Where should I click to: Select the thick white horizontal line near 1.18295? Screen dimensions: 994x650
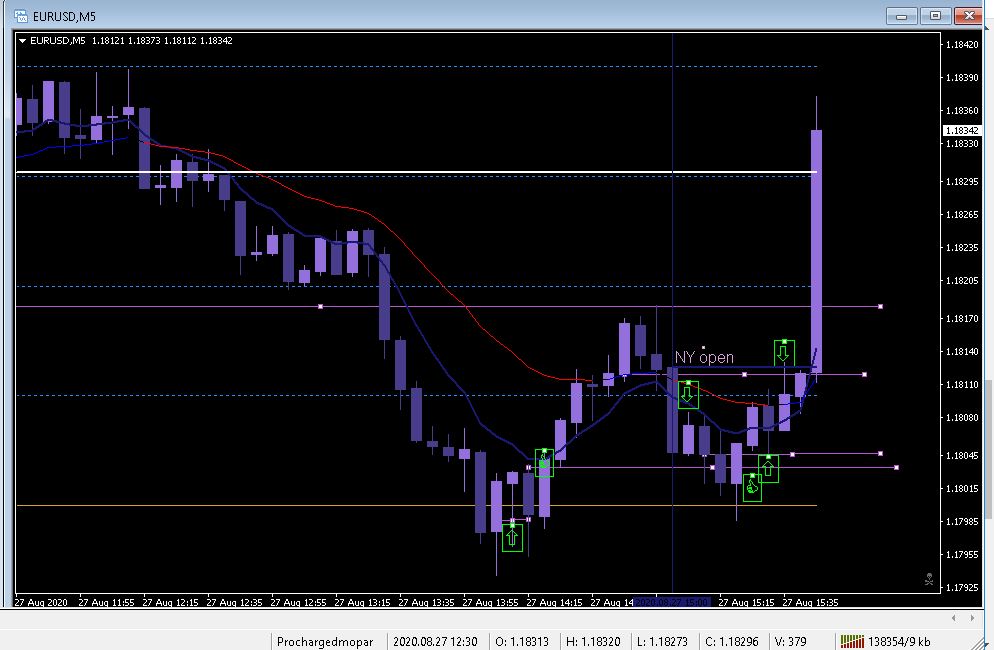(416, 172)
